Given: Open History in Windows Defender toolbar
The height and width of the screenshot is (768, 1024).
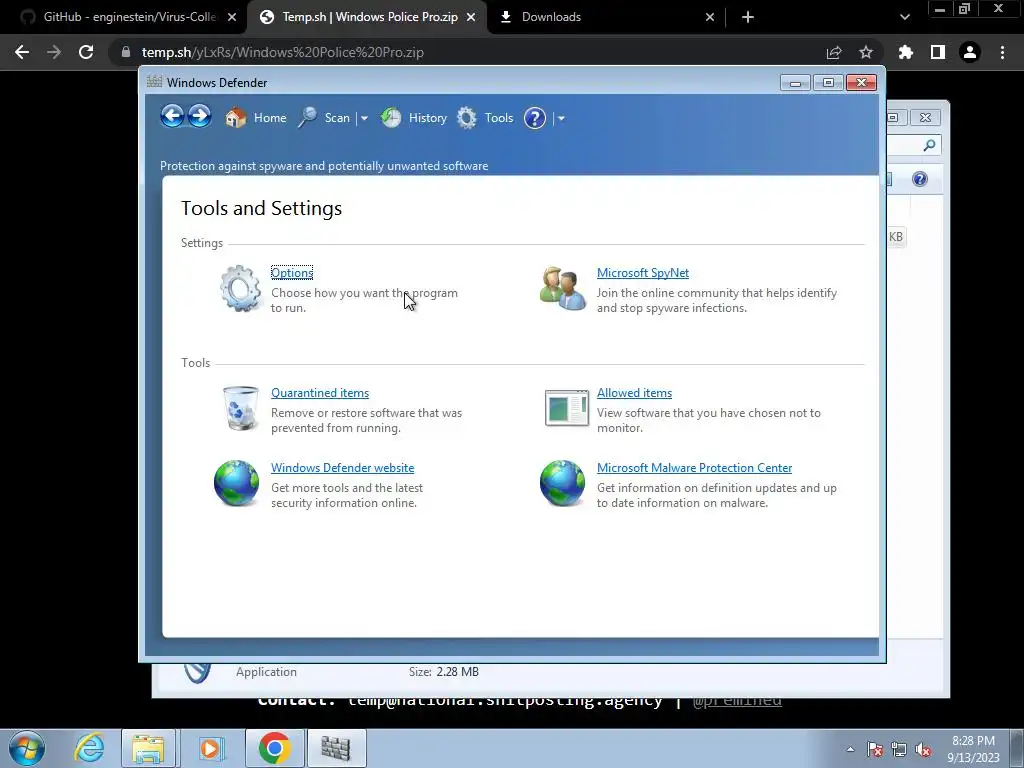Looking at the screenshot, I should pyautogui.click(x=414, y=118).
